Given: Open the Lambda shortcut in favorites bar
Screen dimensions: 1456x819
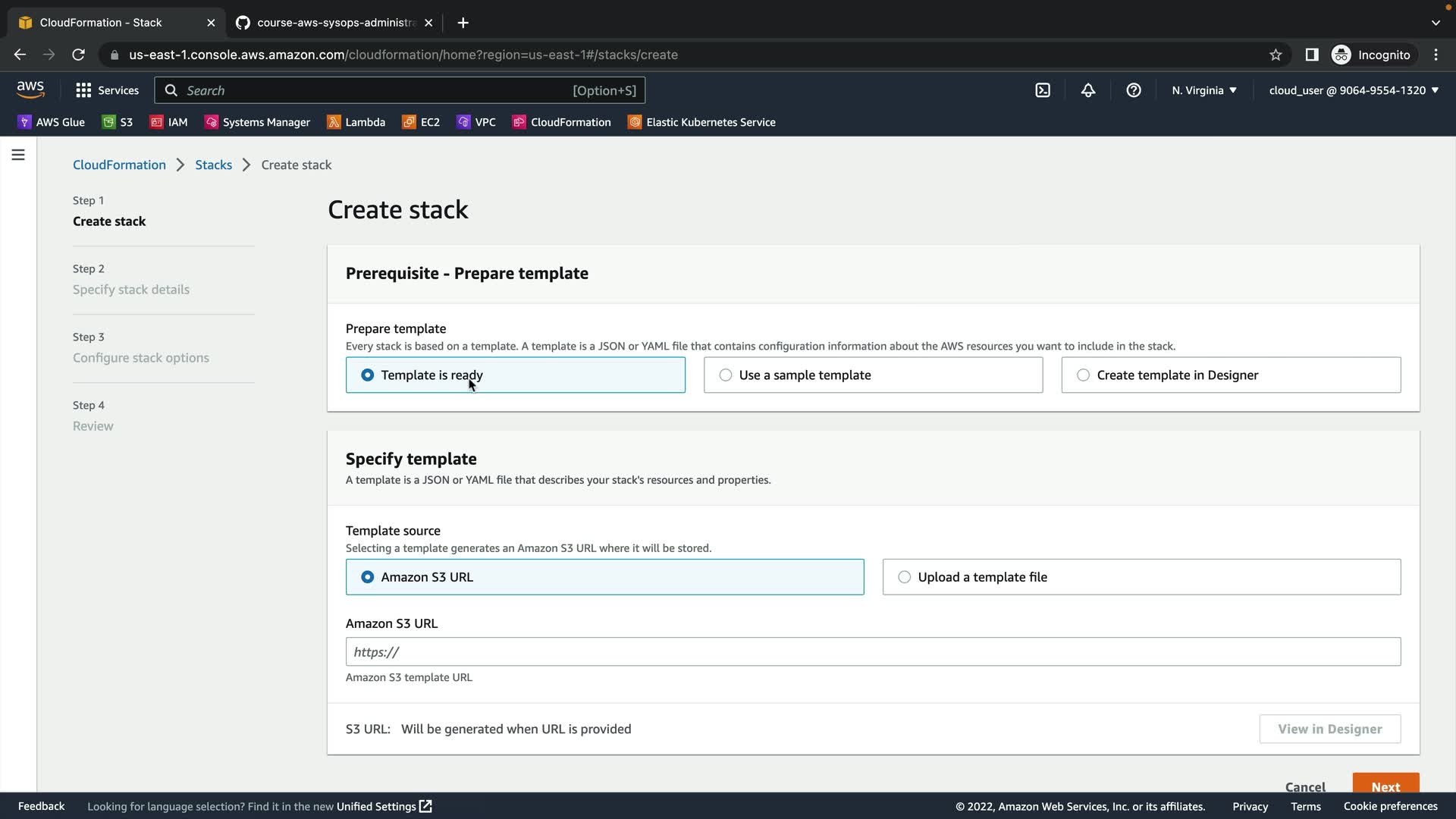Looking at the screenshot, I should click(x=356, y=122).
